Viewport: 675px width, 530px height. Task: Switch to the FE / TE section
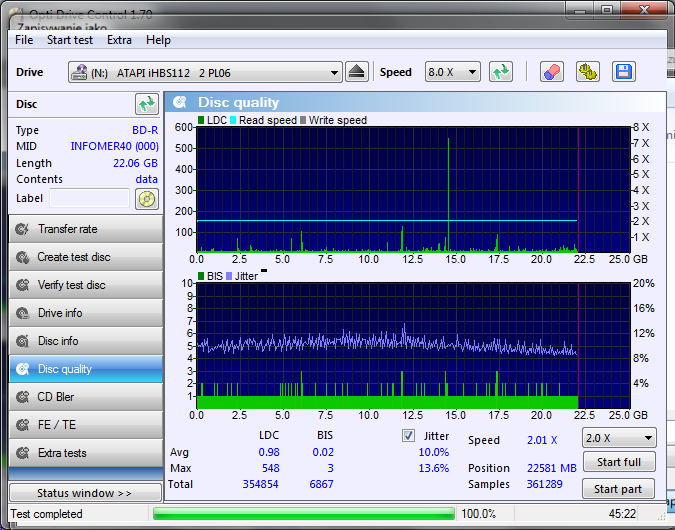(86, 425)
